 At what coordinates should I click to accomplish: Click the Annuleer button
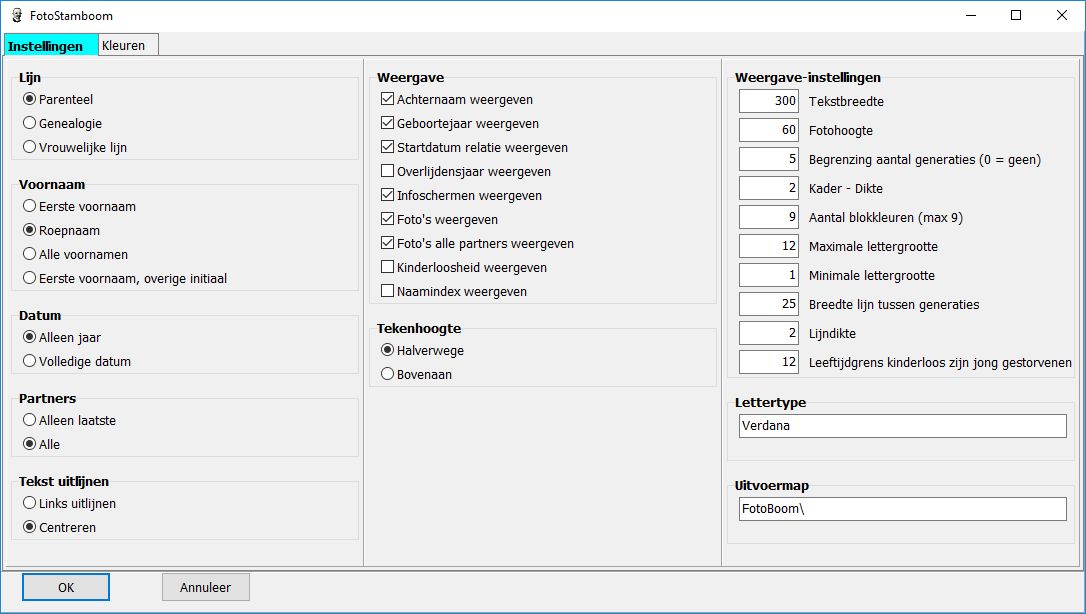pyautogui.click(x=205, y=587)
